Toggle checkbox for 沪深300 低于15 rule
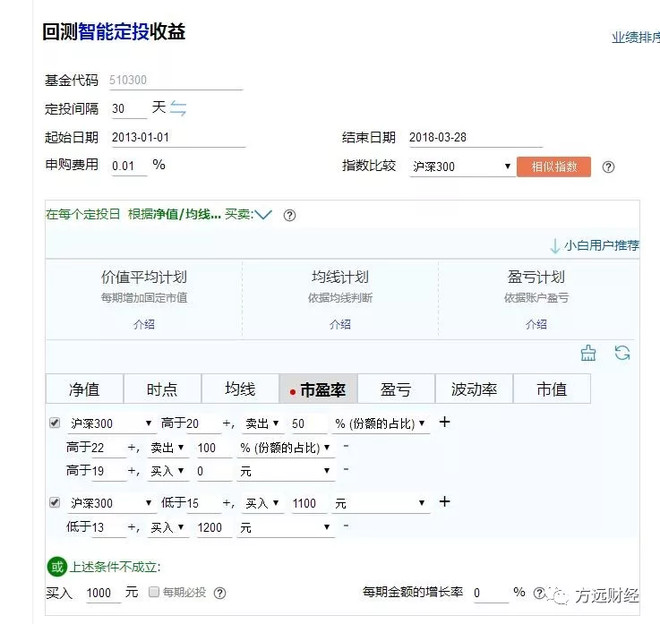 click(55, 502)
